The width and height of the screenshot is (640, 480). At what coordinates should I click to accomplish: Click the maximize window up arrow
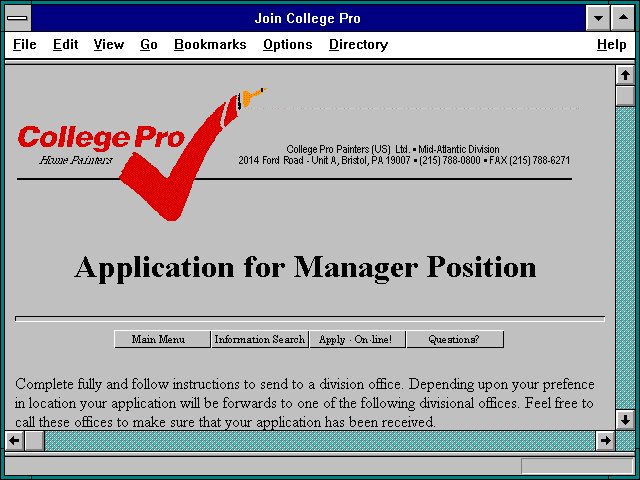point(623,18)
